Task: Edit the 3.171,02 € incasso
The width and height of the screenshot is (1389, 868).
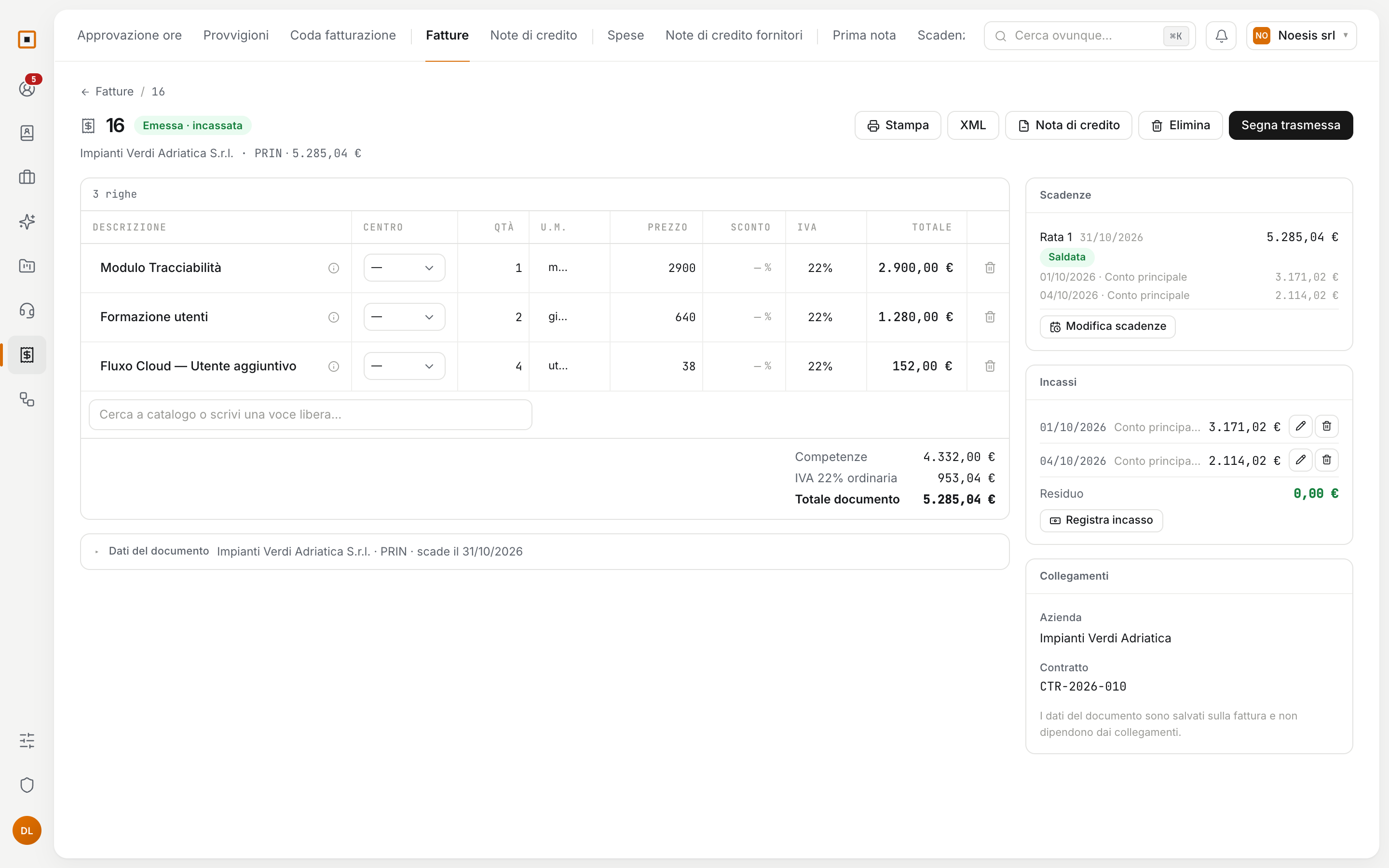Action: [x=1300, y=426]
